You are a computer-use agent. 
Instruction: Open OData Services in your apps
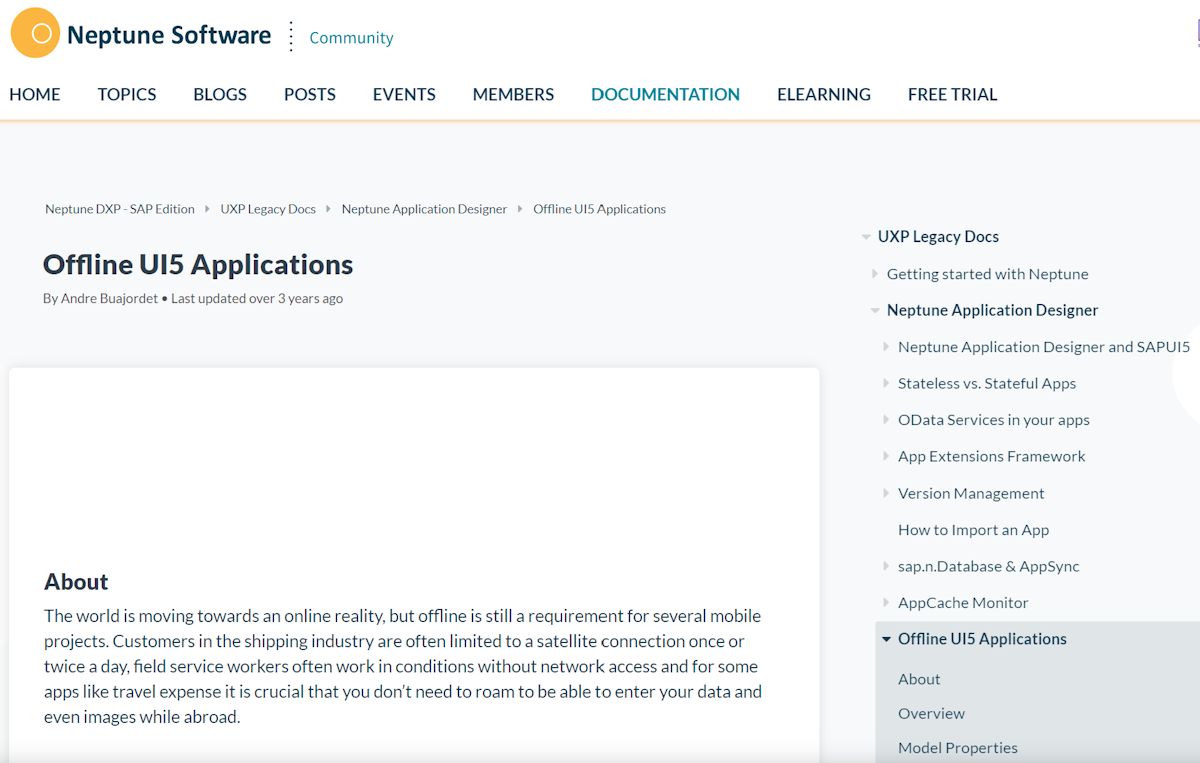[x=994, y=420]
